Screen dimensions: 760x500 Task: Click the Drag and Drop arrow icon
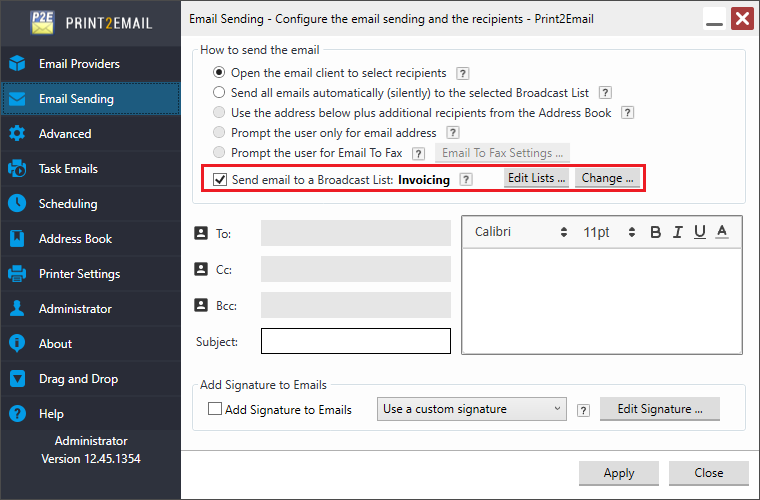pos(17,379)
